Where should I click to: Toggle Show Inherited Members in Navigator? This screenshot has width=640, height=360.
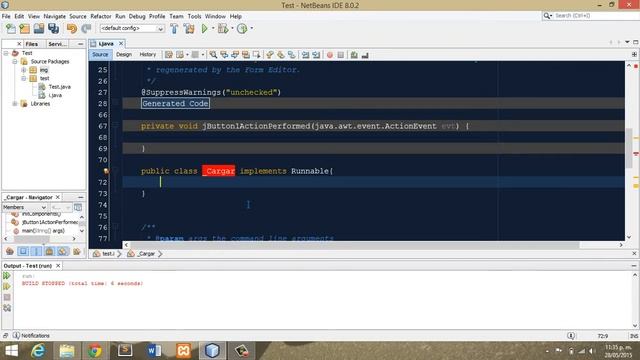tap(10, 251)
